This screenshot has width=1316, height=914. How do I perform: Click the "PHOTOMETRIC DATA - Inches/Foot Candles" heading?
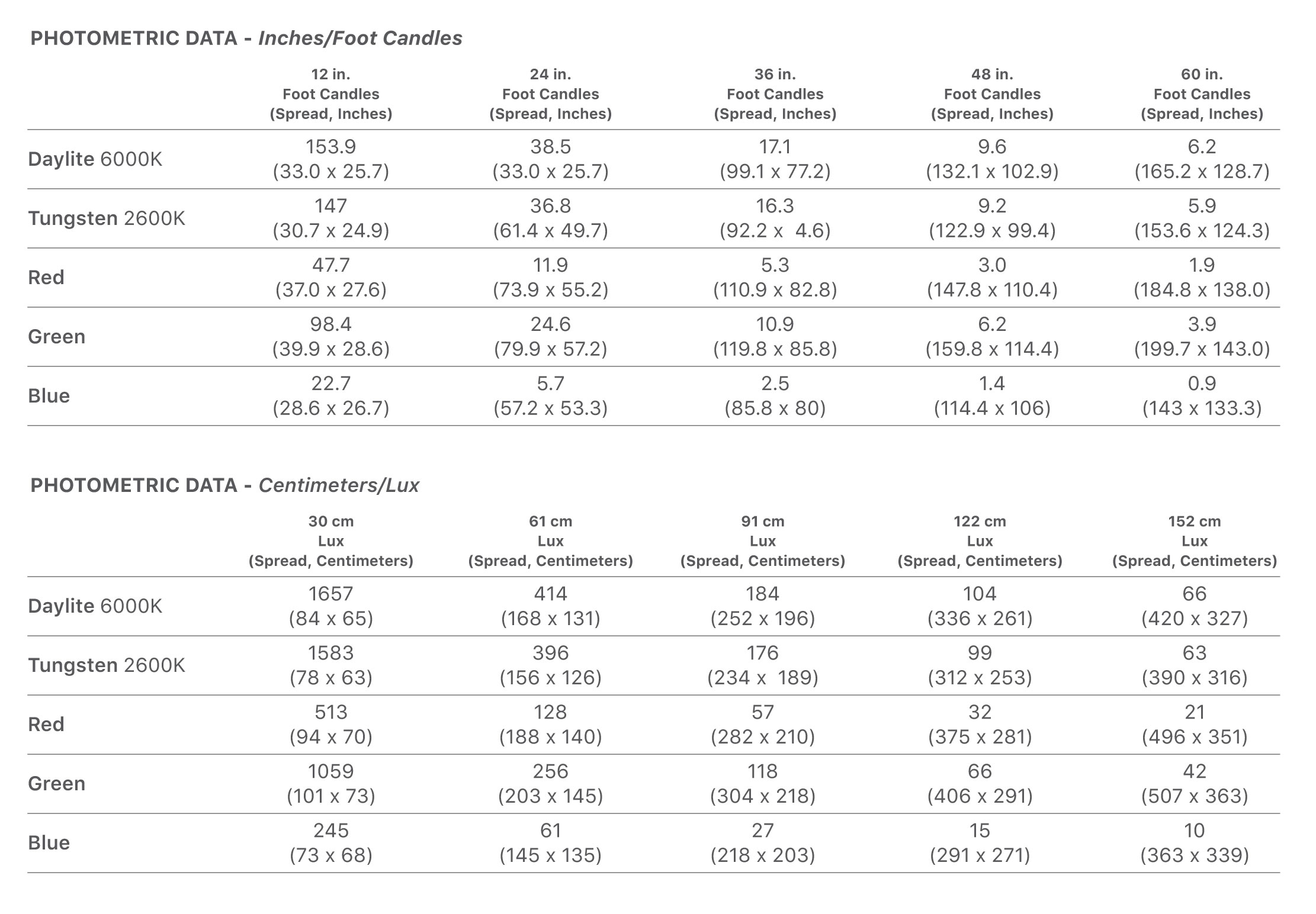[x=246, y=38]
